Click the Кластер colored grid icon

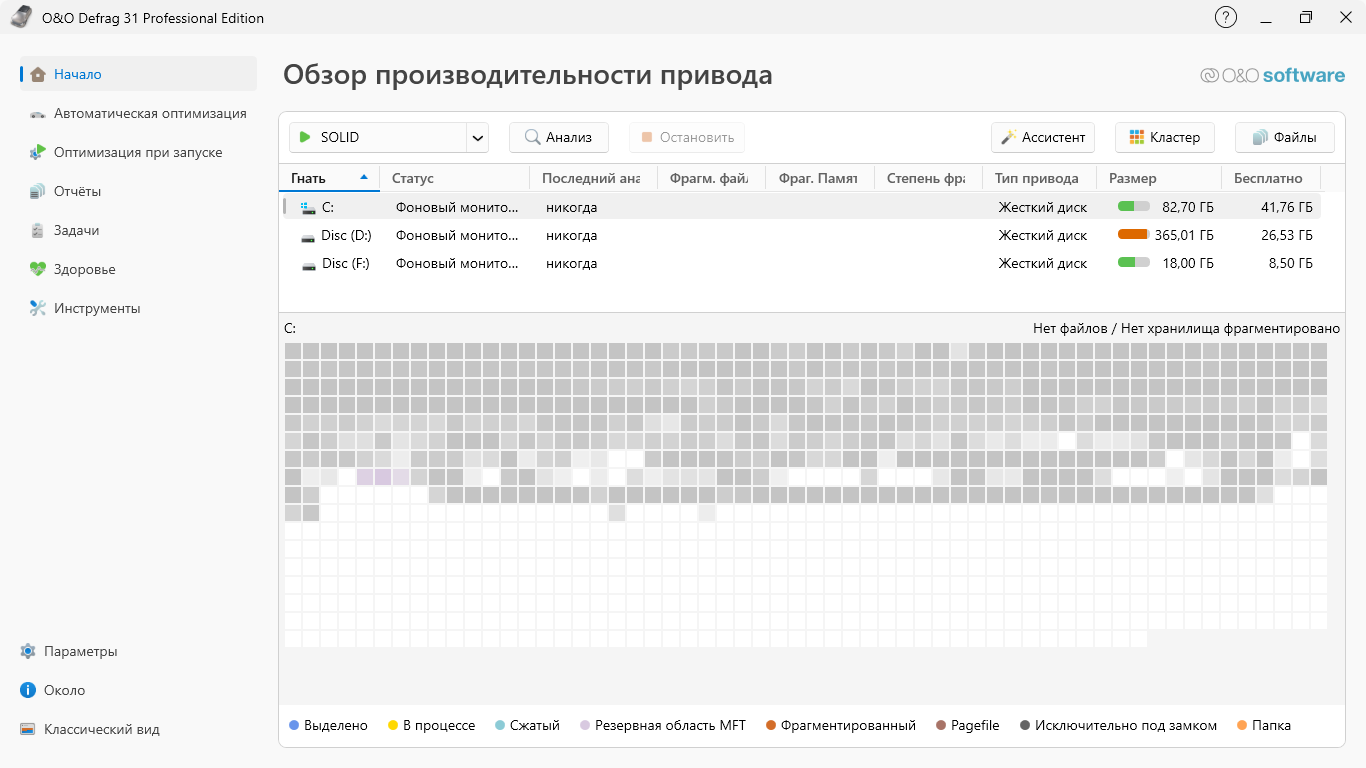pyautogui.click(x=1136, y=137)
